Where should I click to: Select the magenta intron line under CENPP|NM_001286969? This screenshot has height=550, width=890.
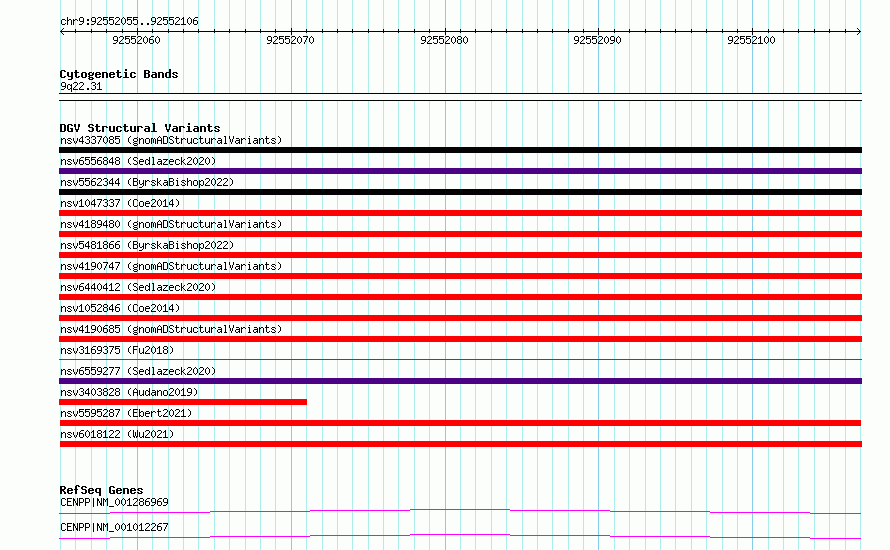click(460, 511)
